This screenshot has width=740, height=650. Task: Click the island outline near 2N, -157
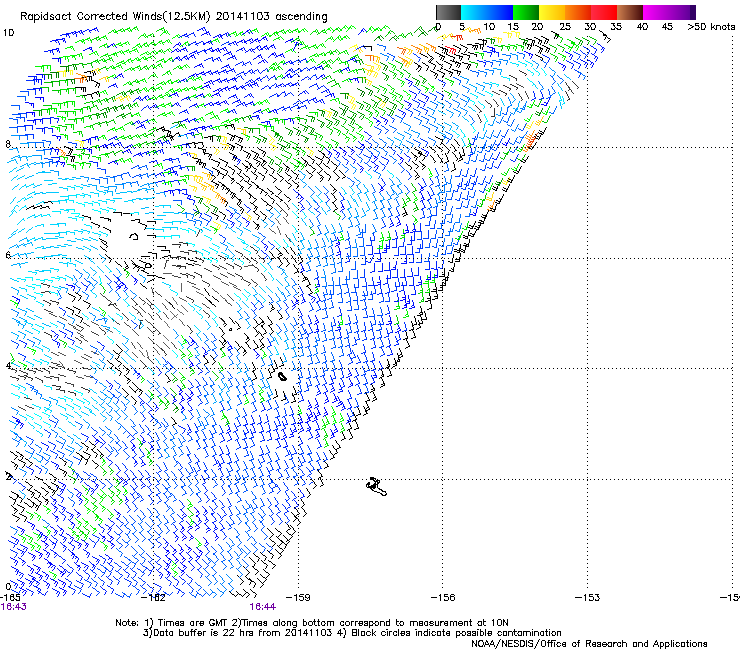coord(377,487)
